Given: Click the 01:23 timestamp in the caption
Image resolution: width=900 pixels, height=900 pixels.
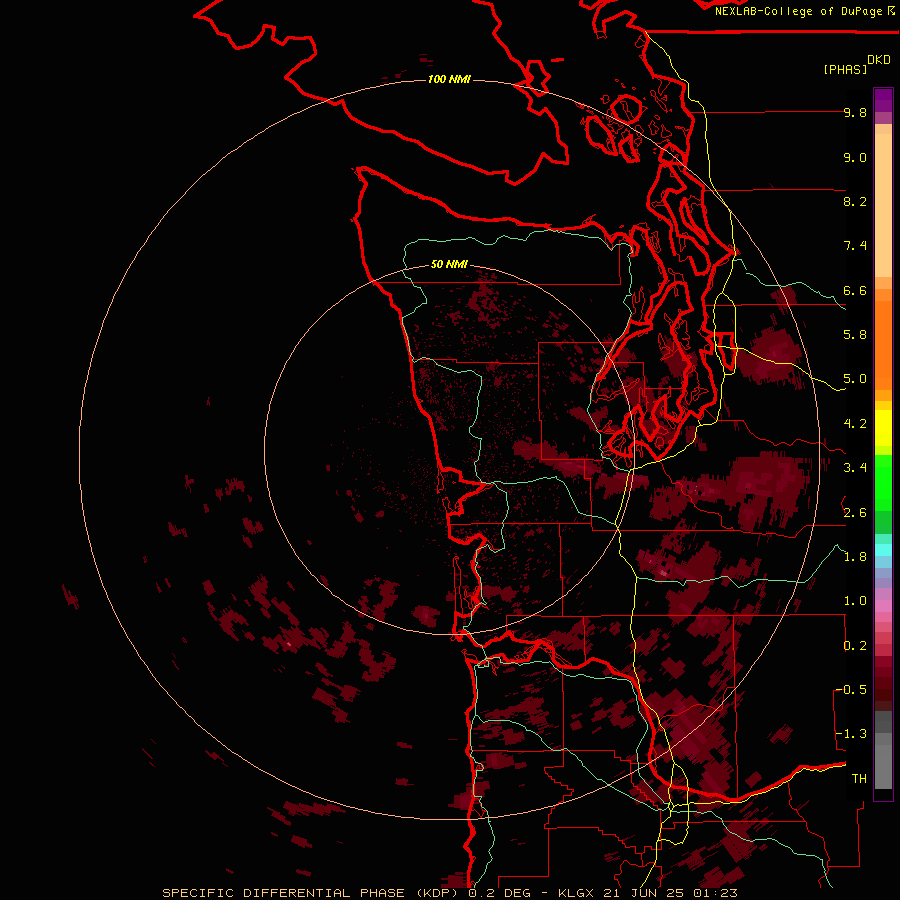Looking at the screenshot, I should click(715, 893).
